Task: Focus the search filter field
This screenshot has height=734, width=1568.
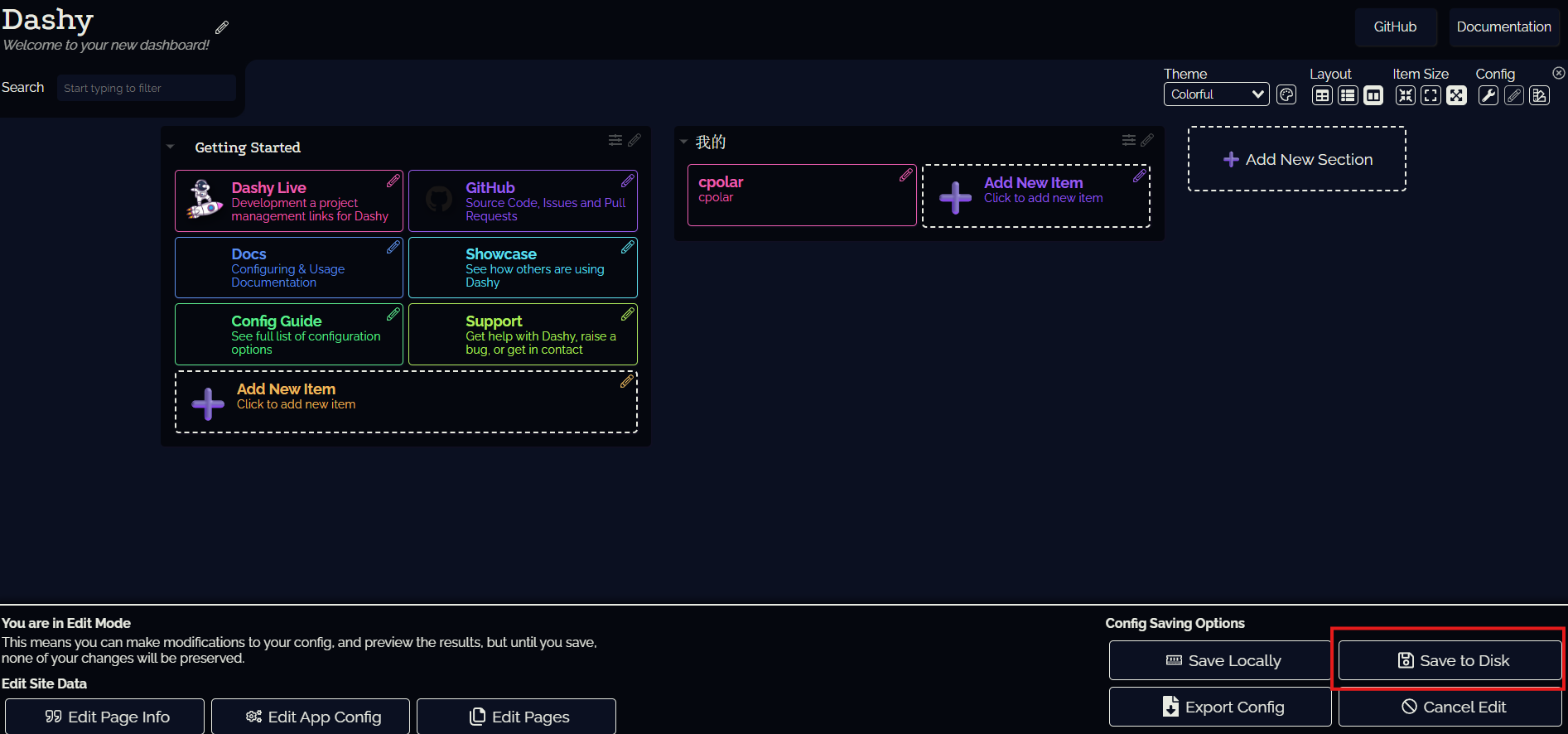Action: tap(147, 88)
